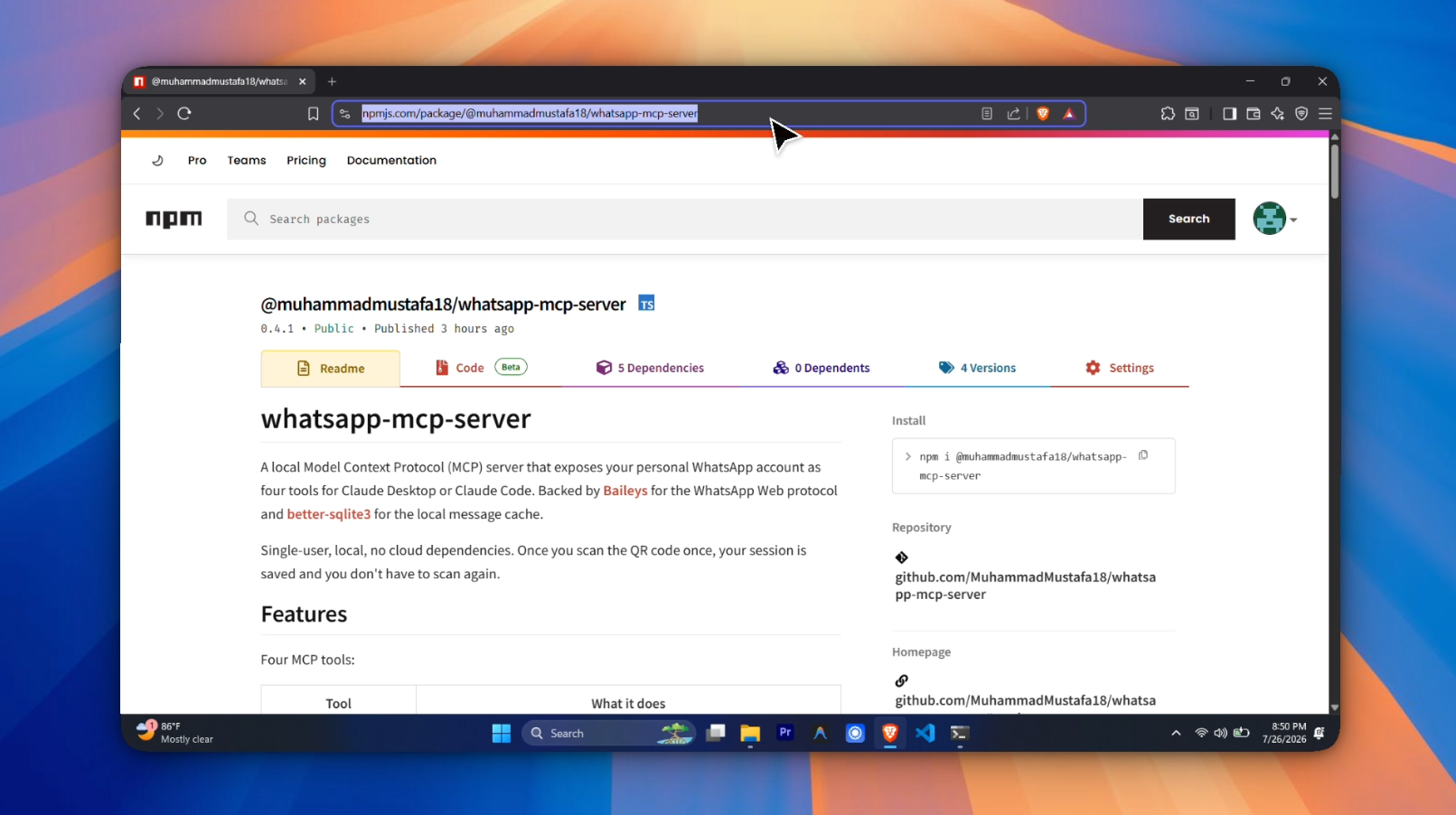Click the homepage link chain icon

pyautogui.click(x=901, y=680)
